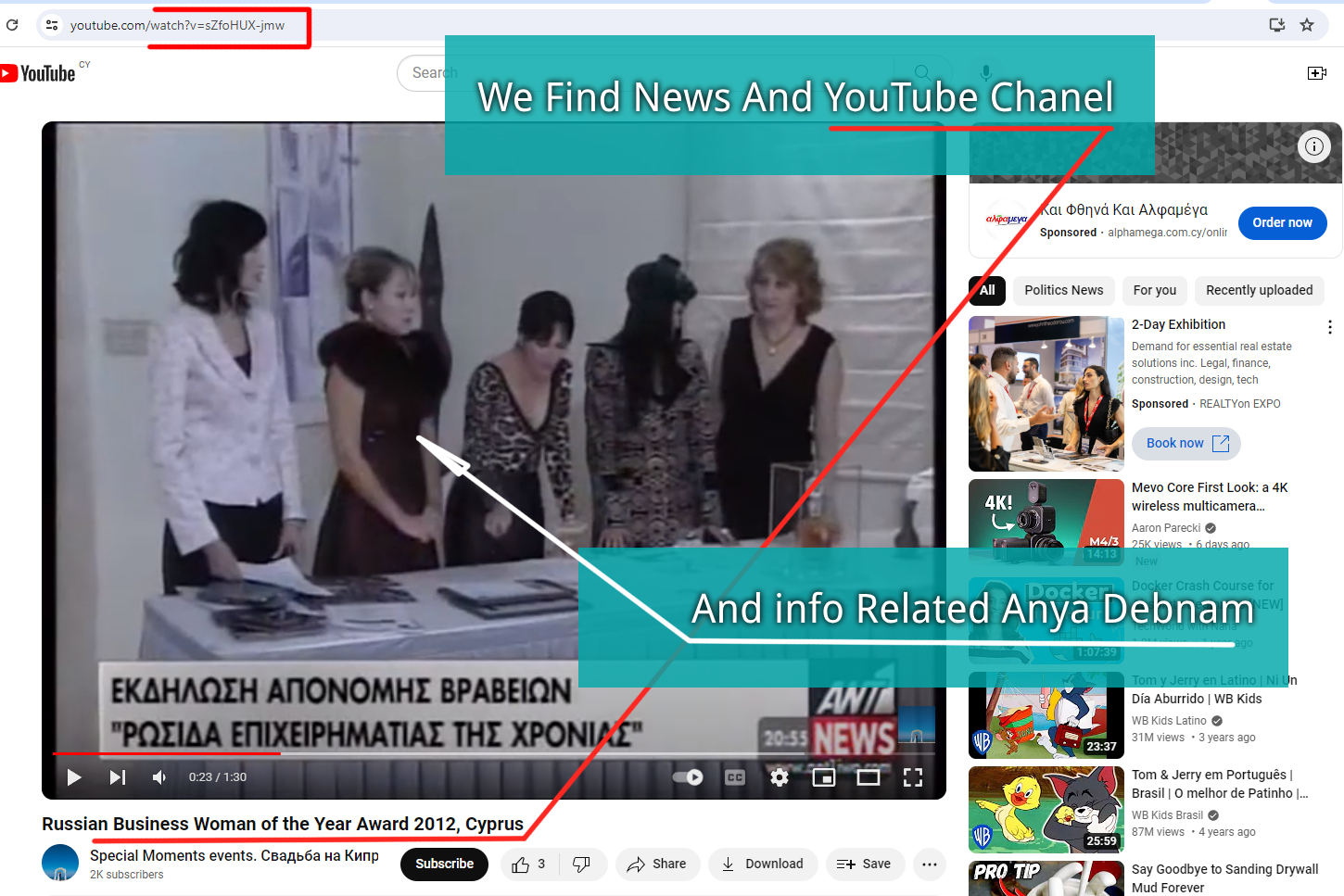1344x896 pixels.
Task: Click the ad info icon
Action: point(1313,146)
